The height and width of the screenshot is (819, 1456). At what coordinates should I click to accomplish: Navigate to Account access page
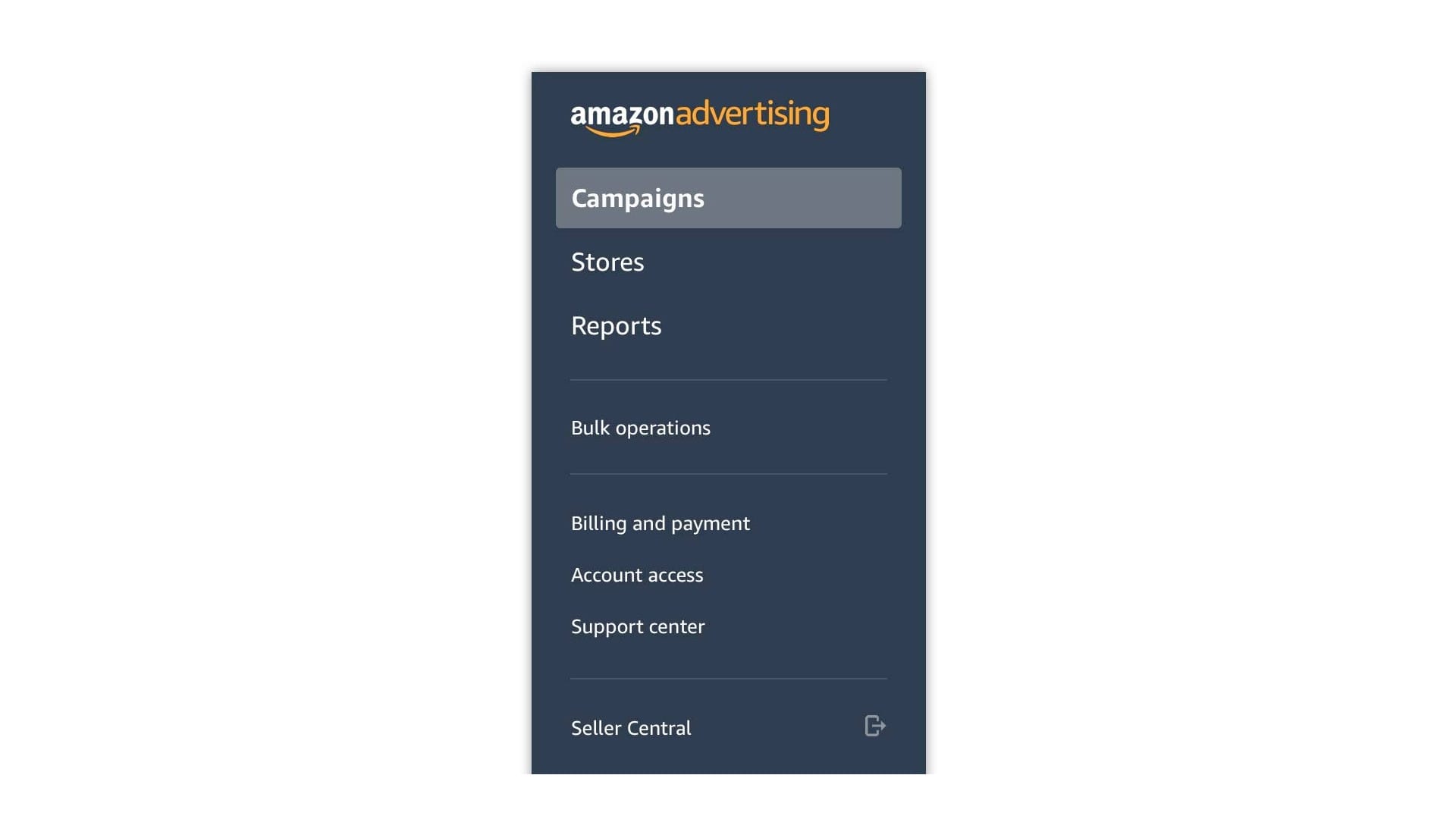(636, 574)
